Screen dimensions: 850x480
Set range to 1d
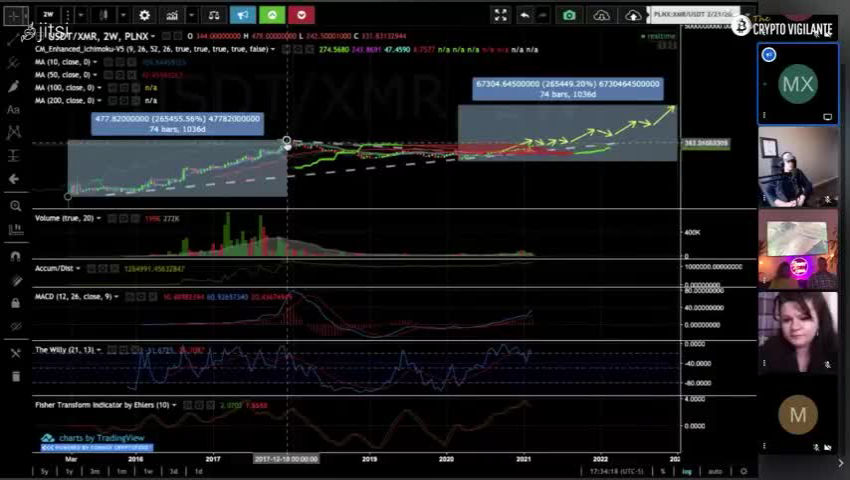click(x=198, y=471)
